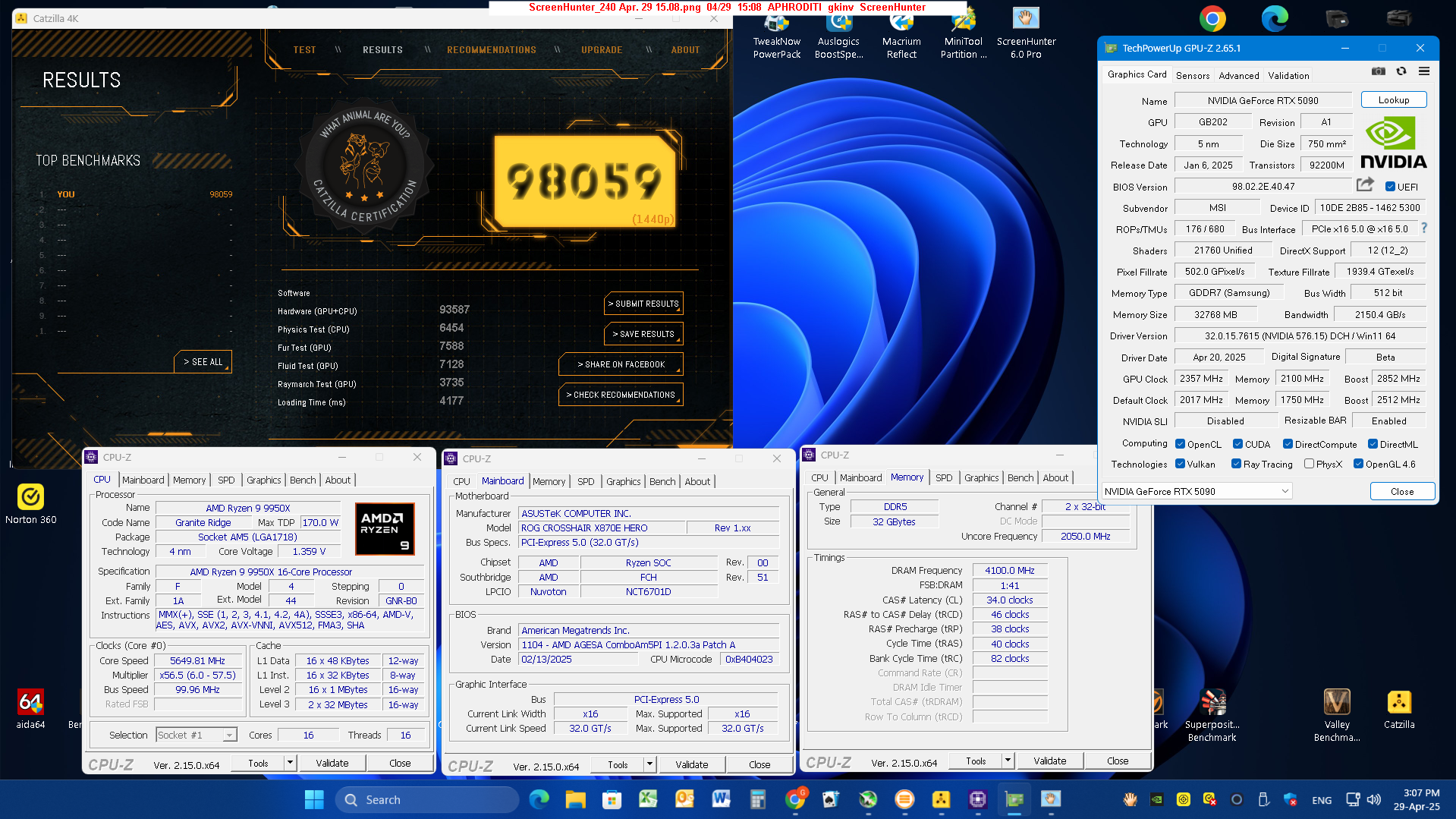Open UPGRADE tab in Catzilla
1456x819 pixels.
click(x=602, y=50)
